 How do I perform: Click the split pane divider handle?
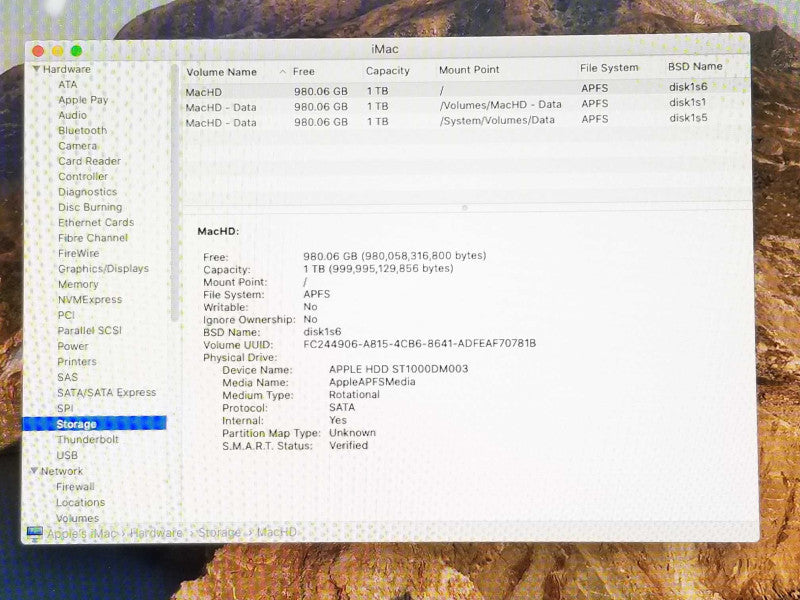pyautogui.click(x=465, y=208)
